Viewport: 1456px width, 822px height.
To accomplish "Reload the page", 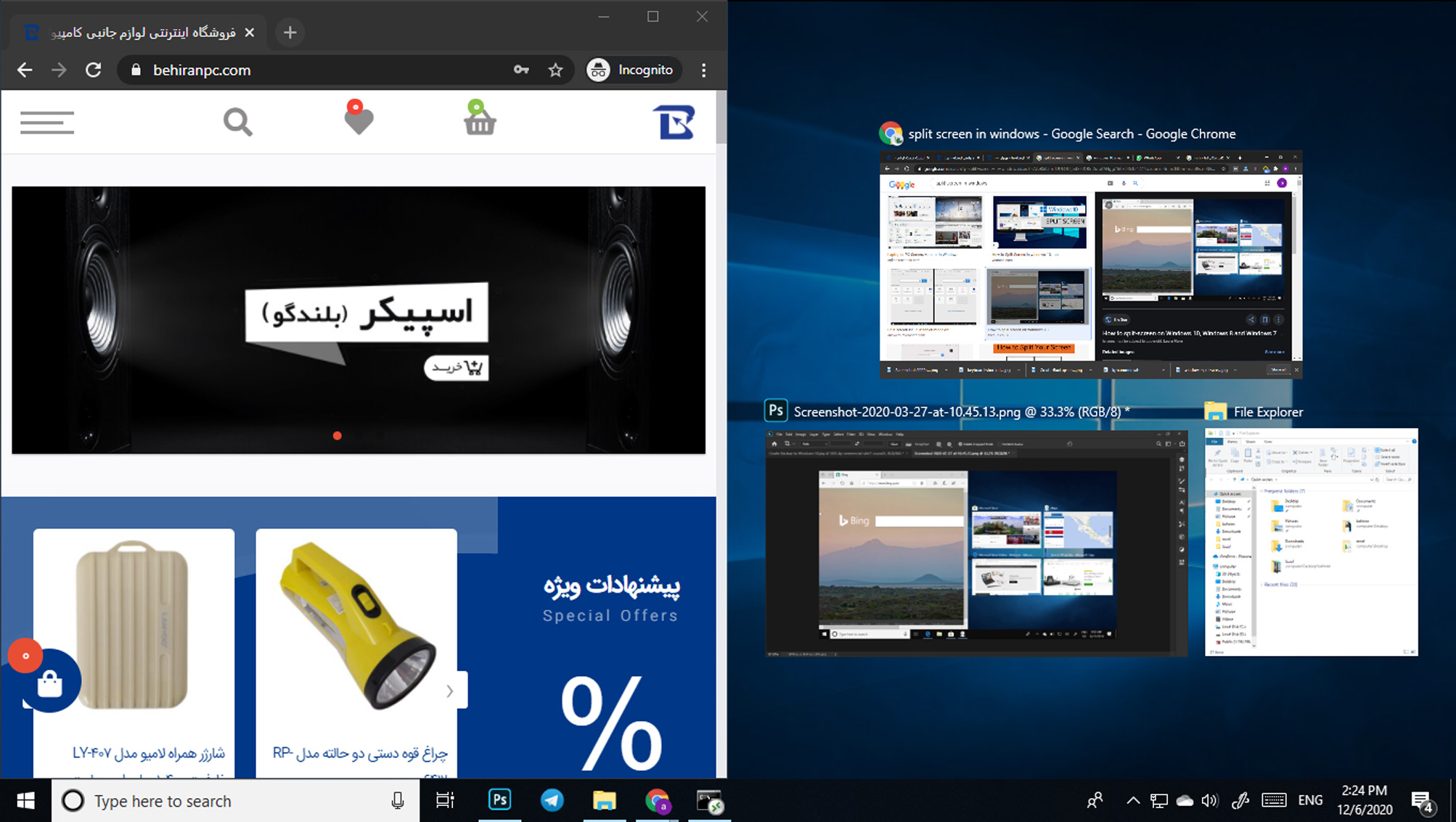I will pos(93,70).
